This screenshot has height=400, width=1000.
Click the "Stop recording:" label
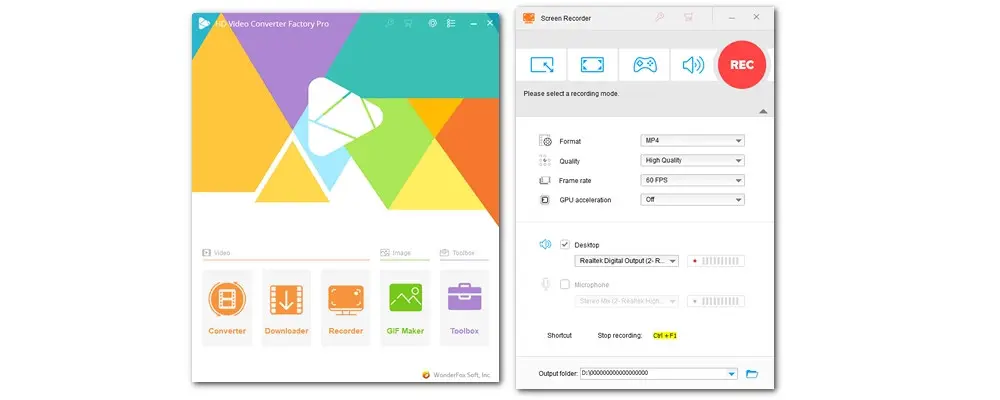coord(619,336)
